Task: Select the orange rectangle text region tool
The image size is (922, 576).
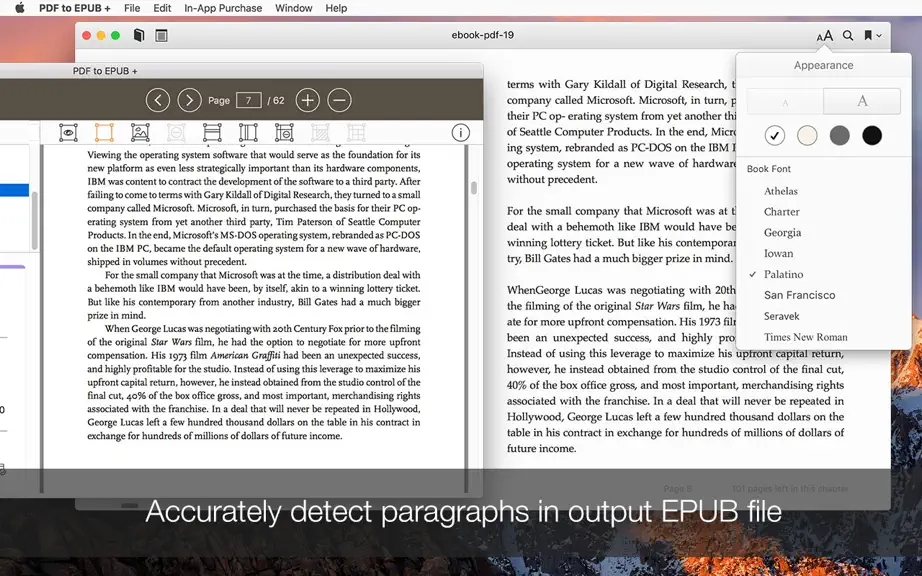Action: [104, 133]
